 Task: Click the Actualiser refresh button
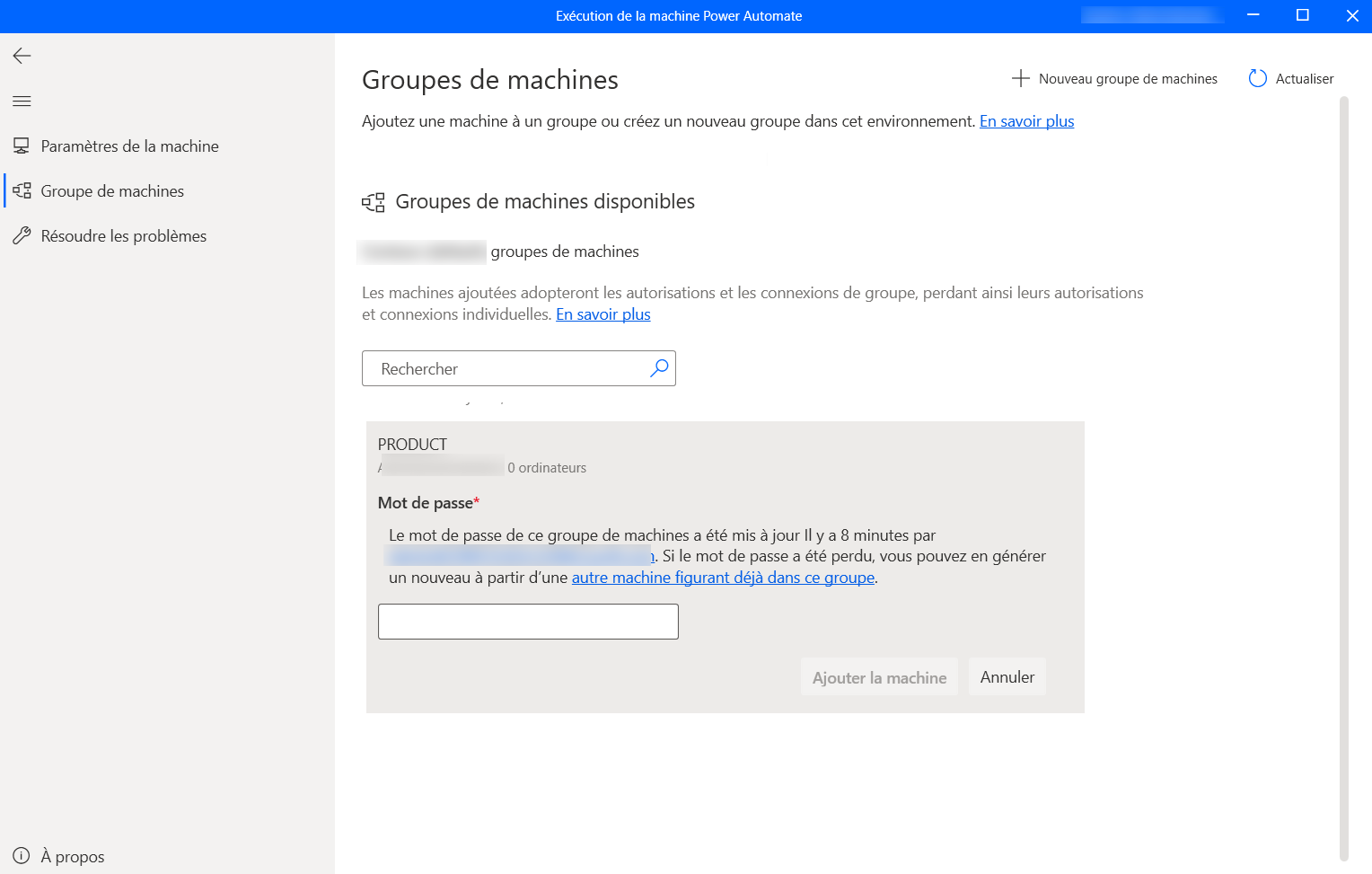pos(1291,79)
